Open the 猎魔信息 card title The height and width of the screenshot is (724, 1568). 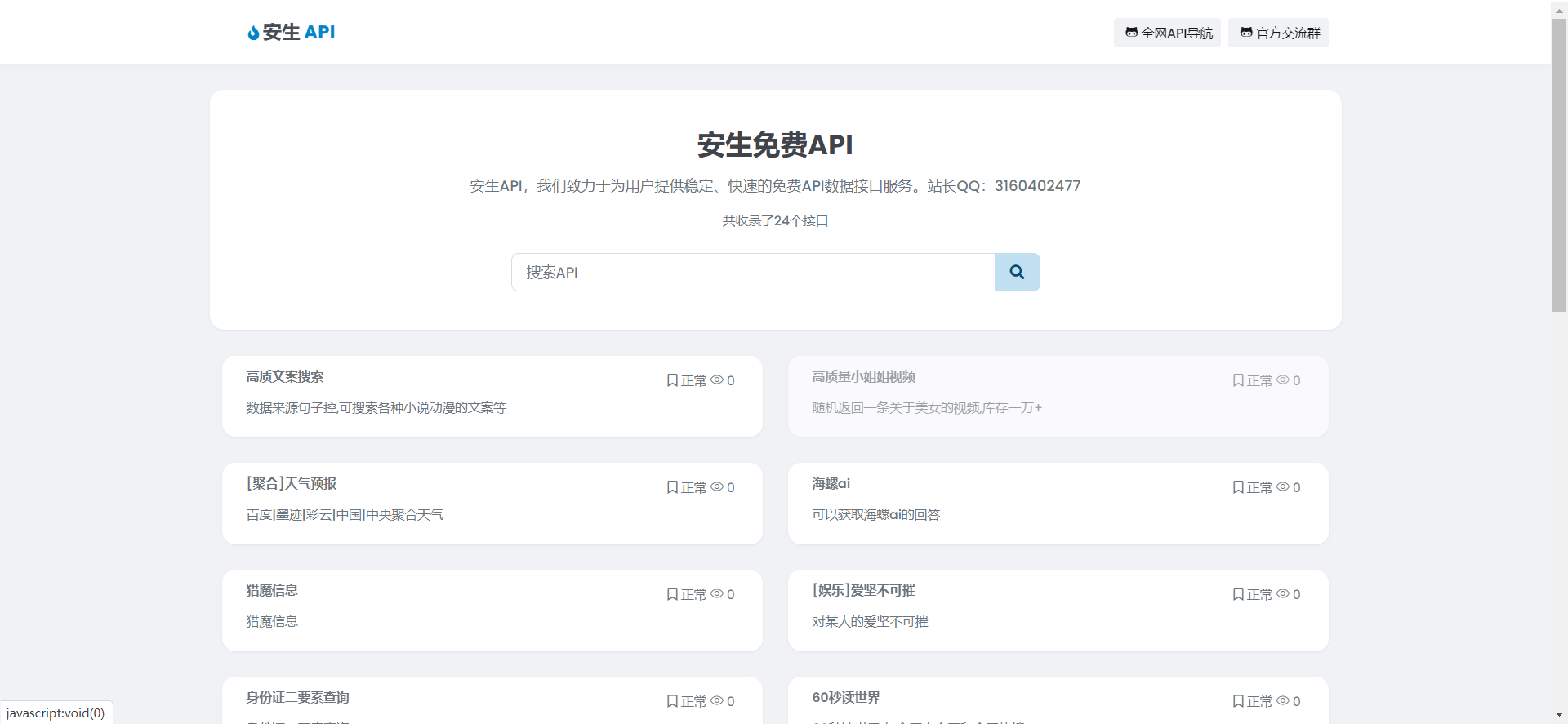(272, 590)
